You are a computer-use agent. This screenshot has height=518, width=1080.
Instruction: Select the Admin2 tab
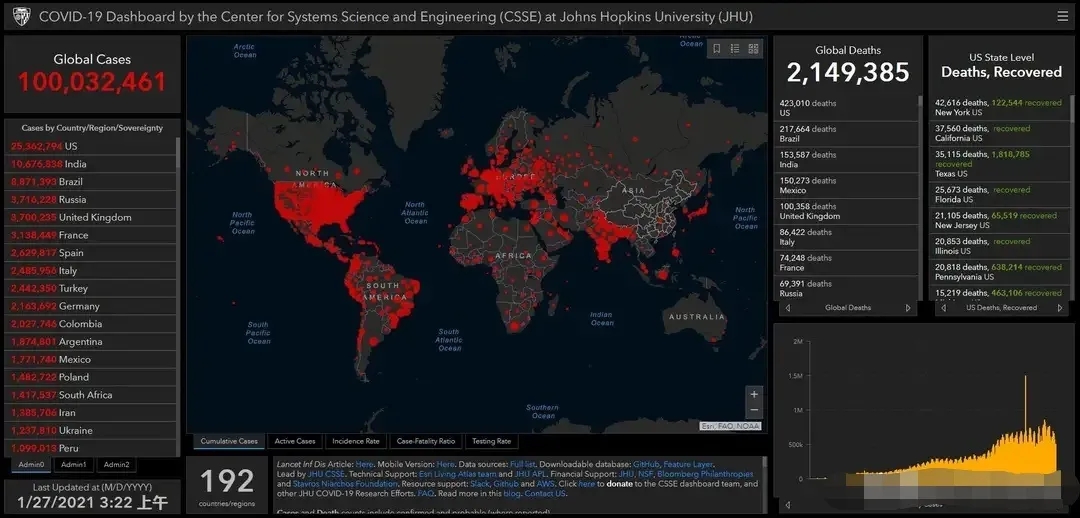coord(116,465)
